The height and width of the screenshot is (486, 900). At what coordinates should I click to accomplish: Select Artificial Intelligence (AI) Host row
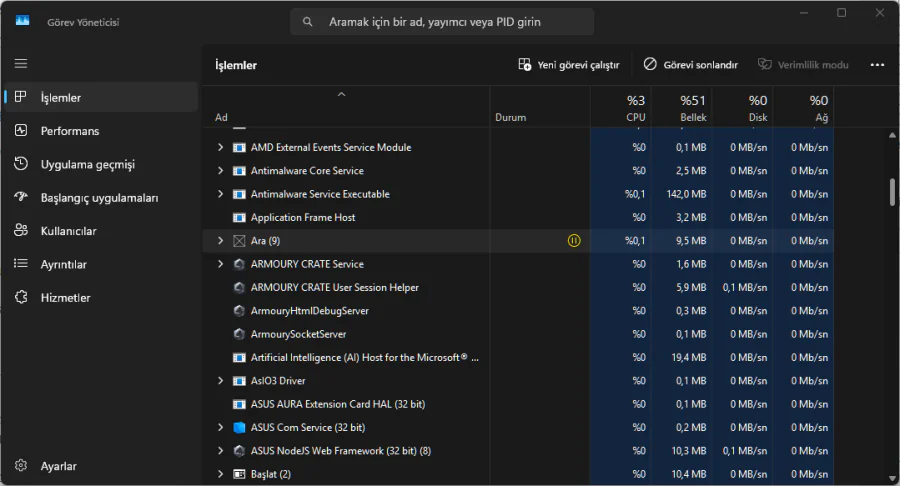[x=518, y=357]
